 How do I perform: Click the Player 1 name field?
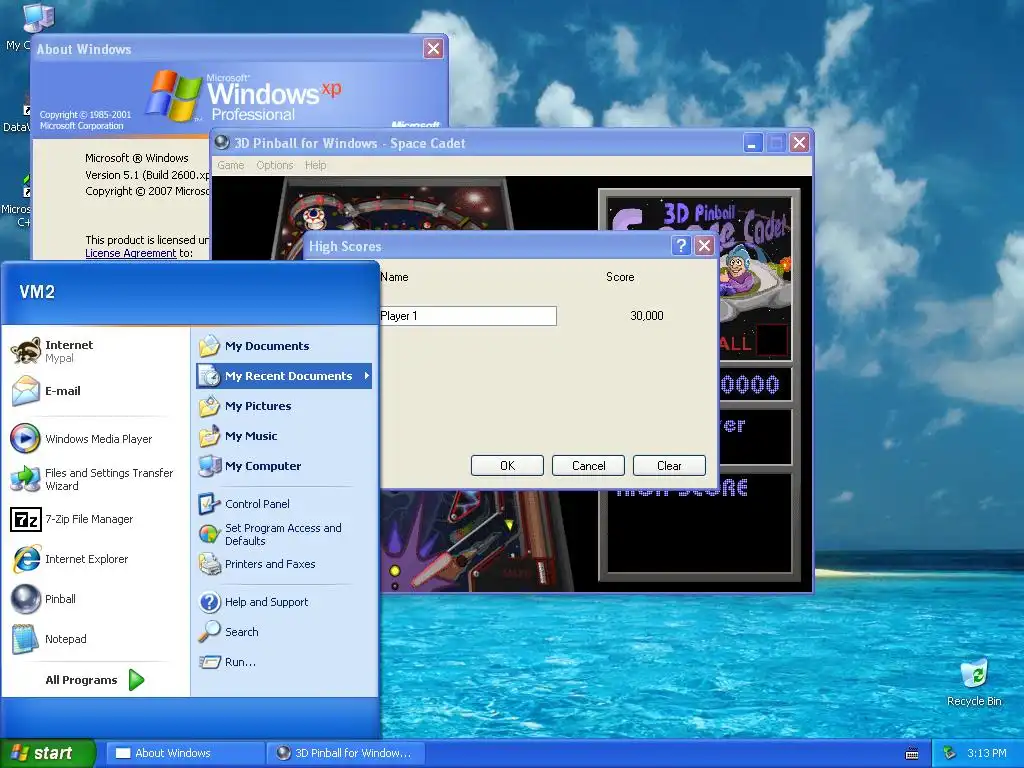[468, 316]
